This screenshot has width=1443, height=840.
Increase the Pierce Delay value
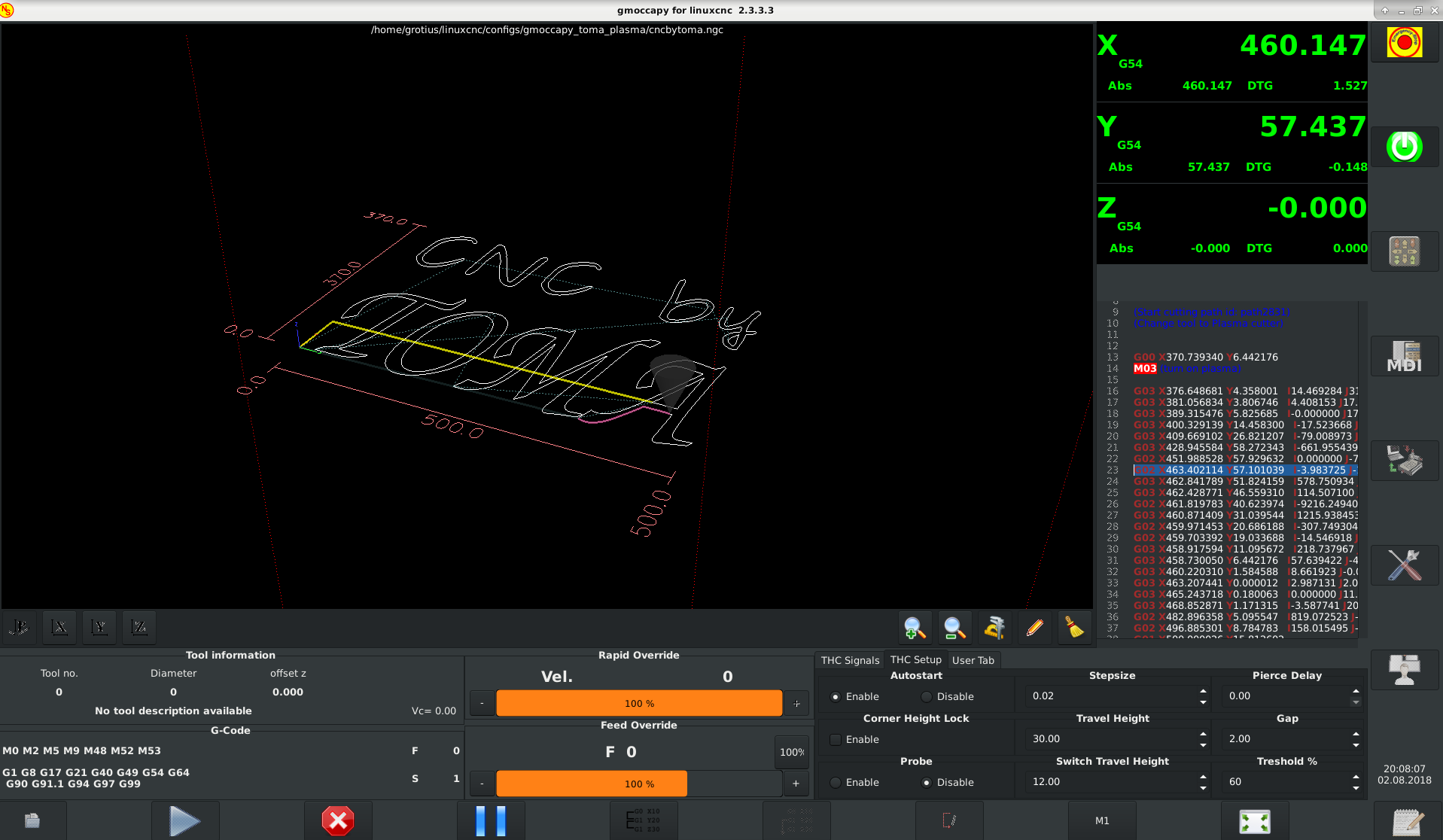[x=1356, y=691]
